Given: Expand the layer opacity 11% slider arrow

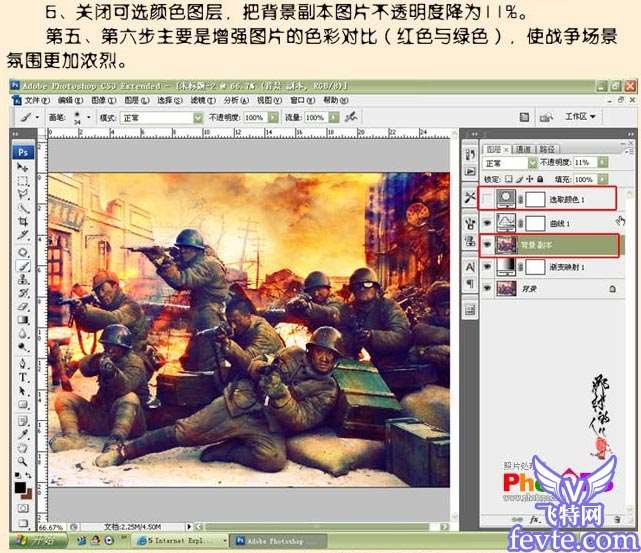Looking at the screenshot, I should point(601,162).
